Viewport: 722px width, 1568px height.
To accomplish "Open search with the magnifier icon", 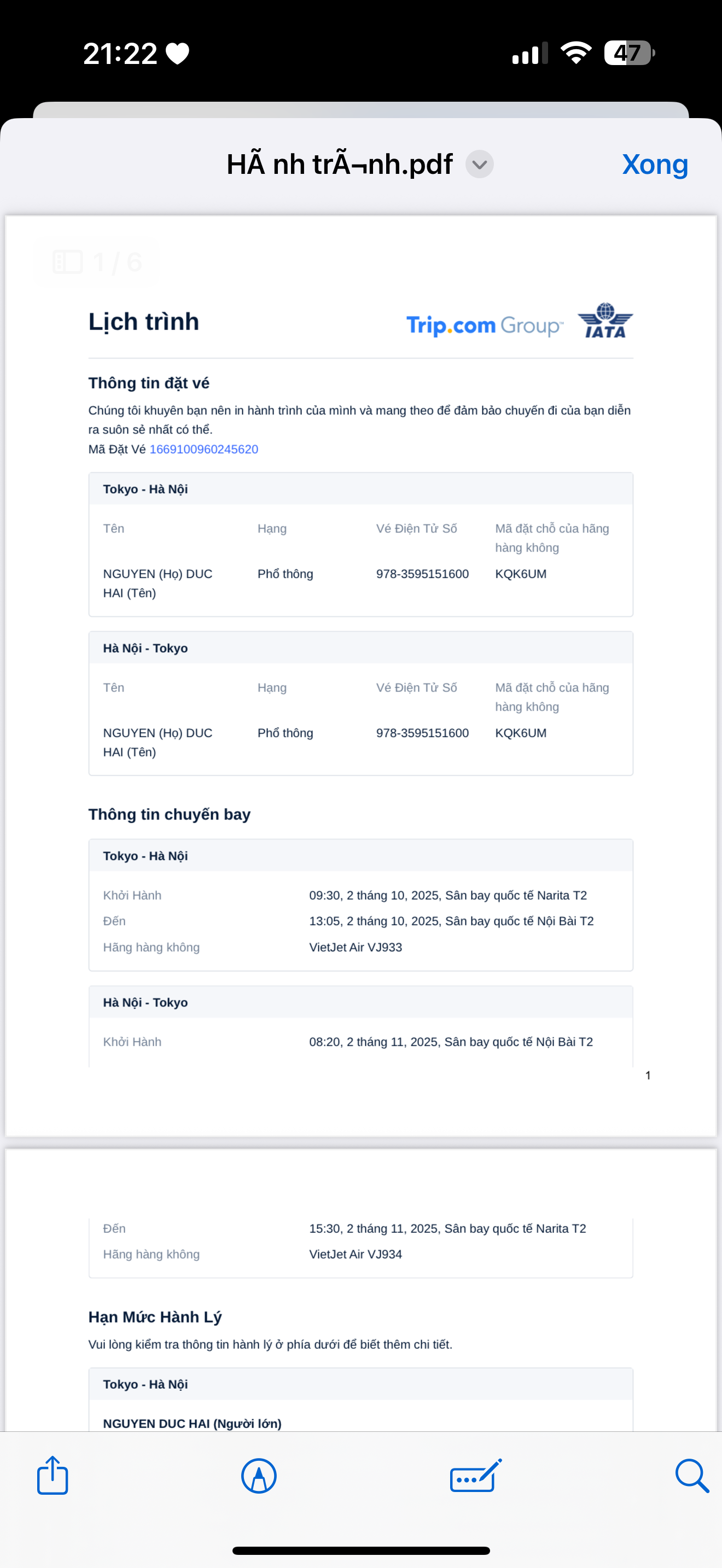I will point(691,1476).
